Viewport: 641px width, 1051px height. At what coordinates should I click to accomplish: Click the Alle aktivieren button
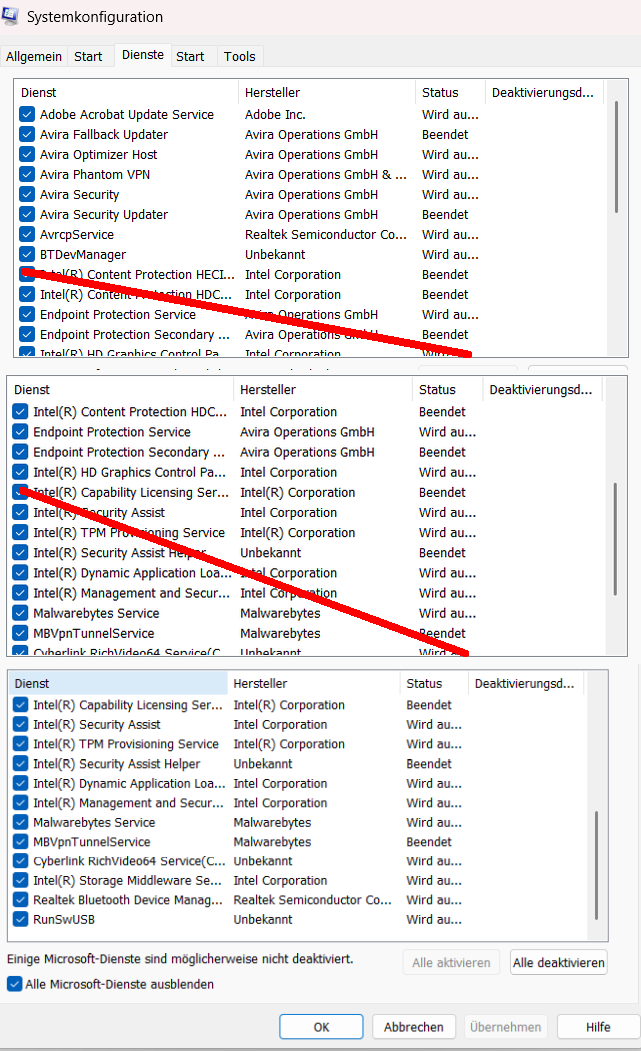[x=451, y=963]
